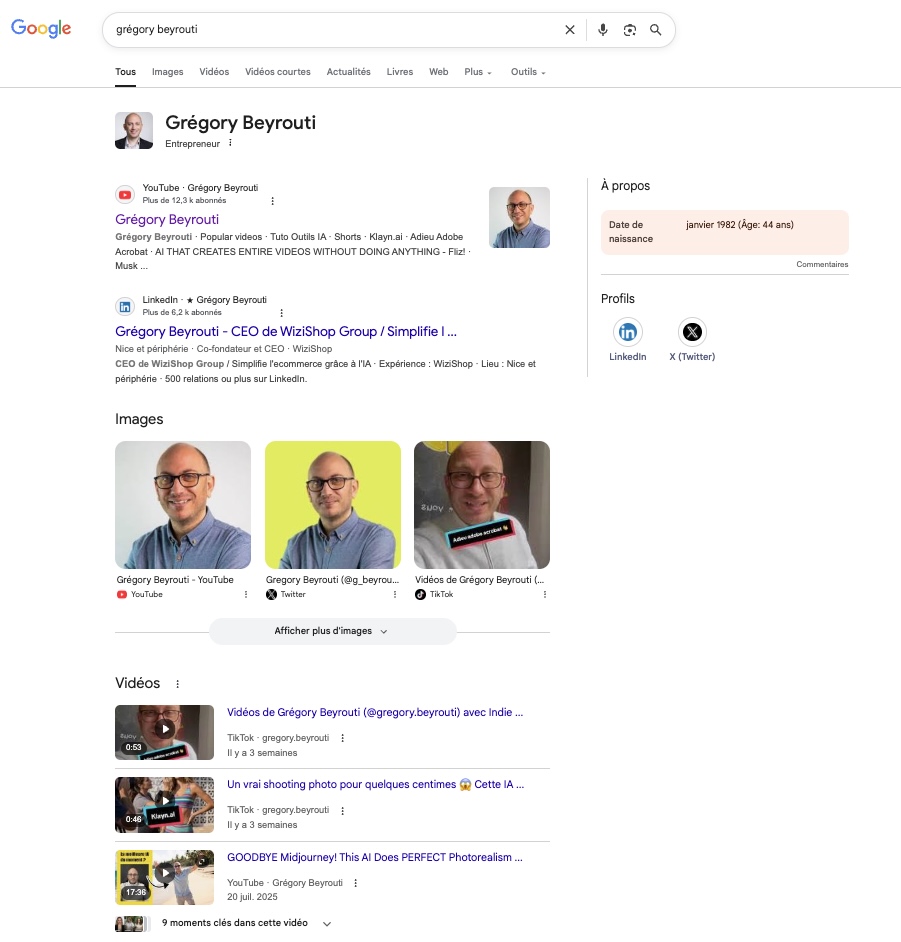
Task: Click 'Grégory Beyrouti (@g_beyrou...' image caption
Action: [332, 580]
